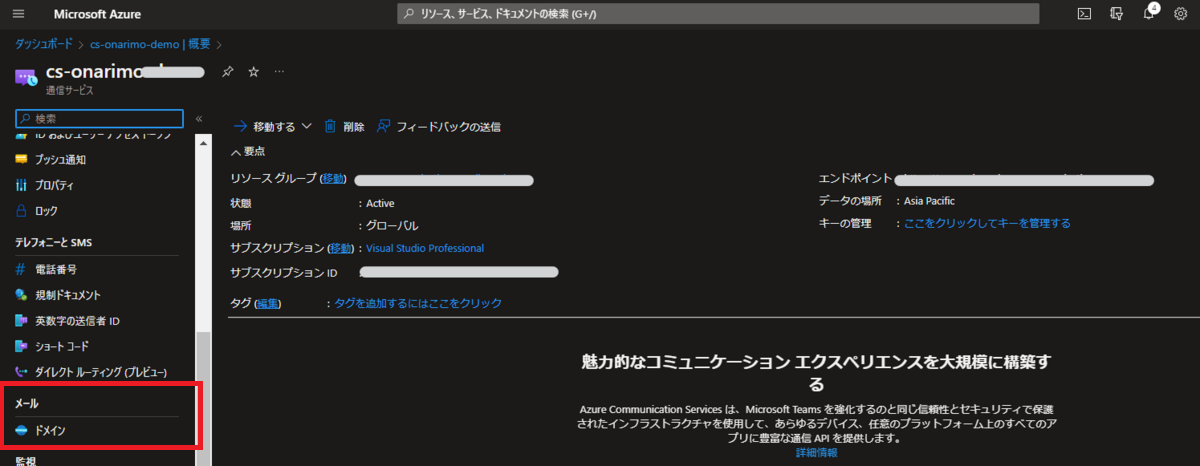Open the notifications bell
The width and height of the screenshot is (1200, 466).
[x=1149, y=14]
